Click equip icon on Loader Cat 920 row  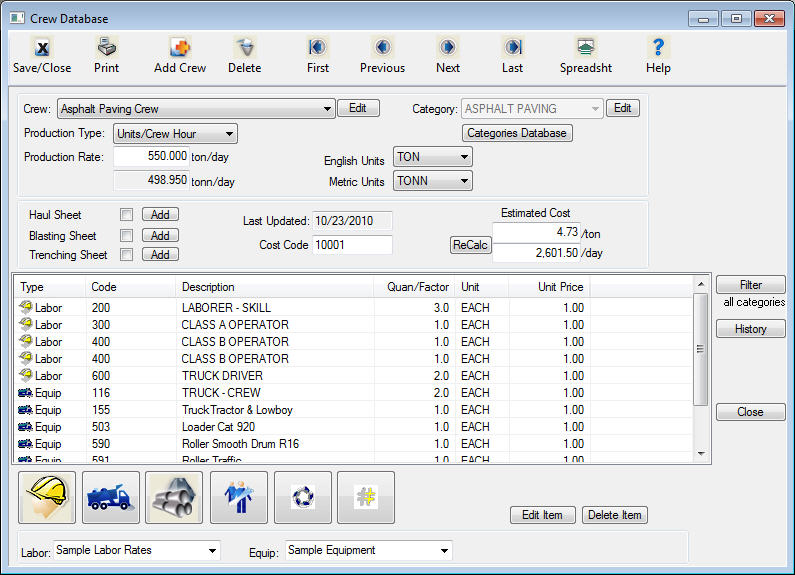click(x=25, y=426)
